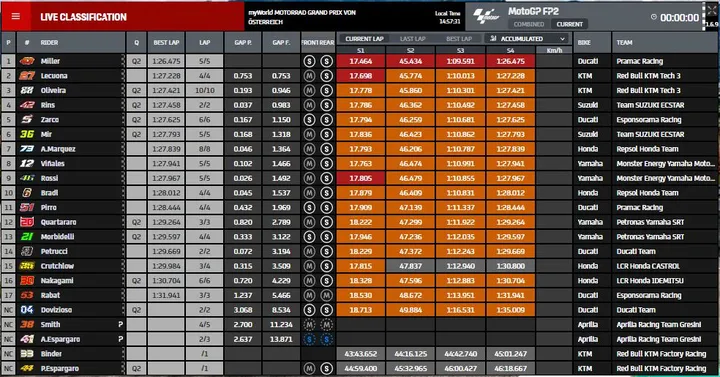Sort by GAP F. column header
Viewport: 720px width, 377px height.
(281, 42)
